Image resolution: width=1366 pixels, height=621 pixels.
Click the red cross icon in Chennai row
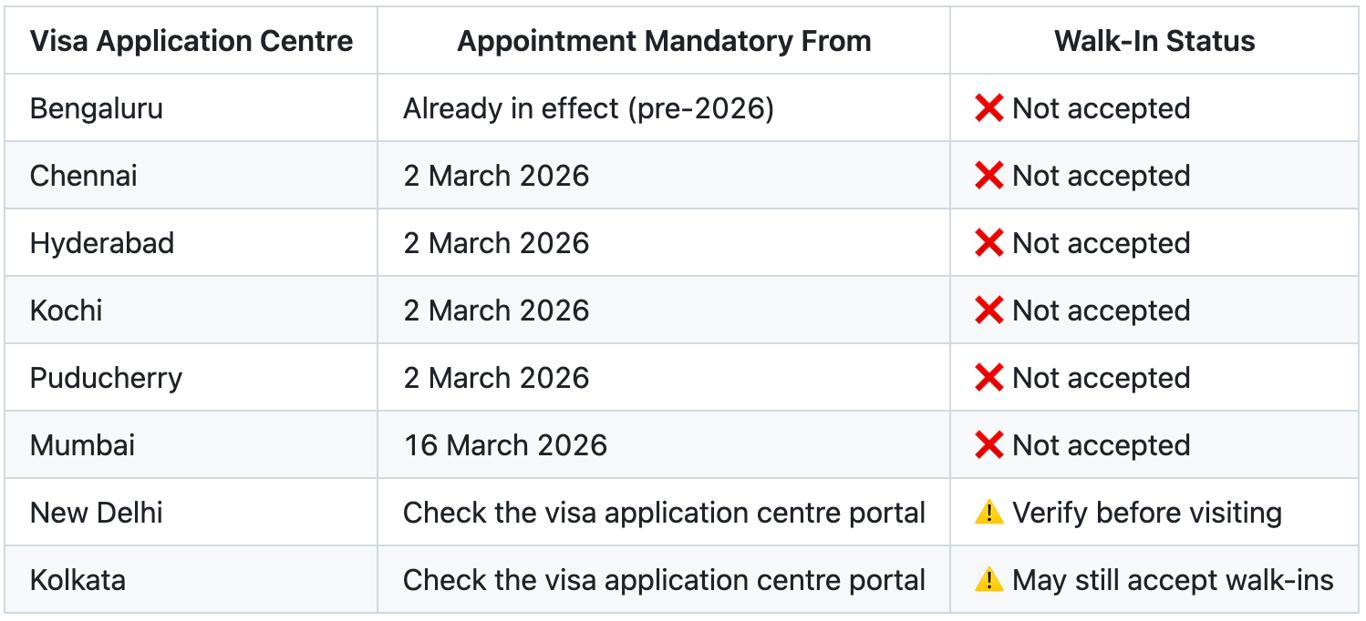coord(988,176)
